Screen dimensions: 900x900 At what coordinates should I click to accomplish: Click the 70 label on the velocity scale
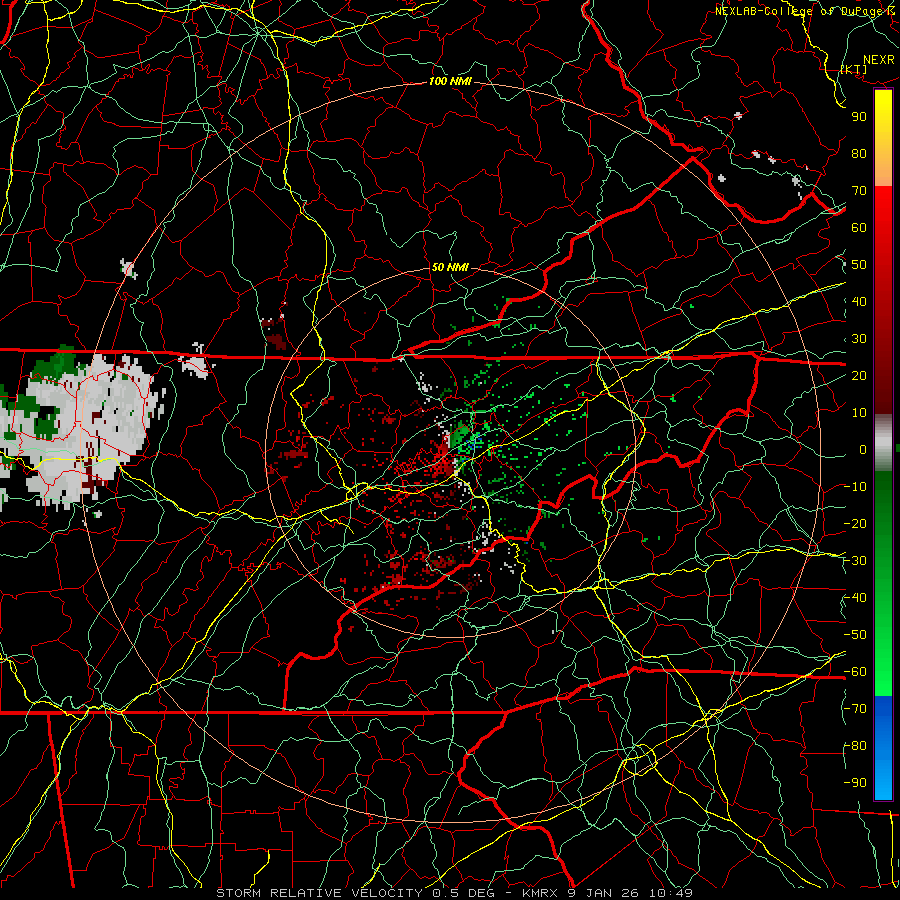click(x=859, y=191)
